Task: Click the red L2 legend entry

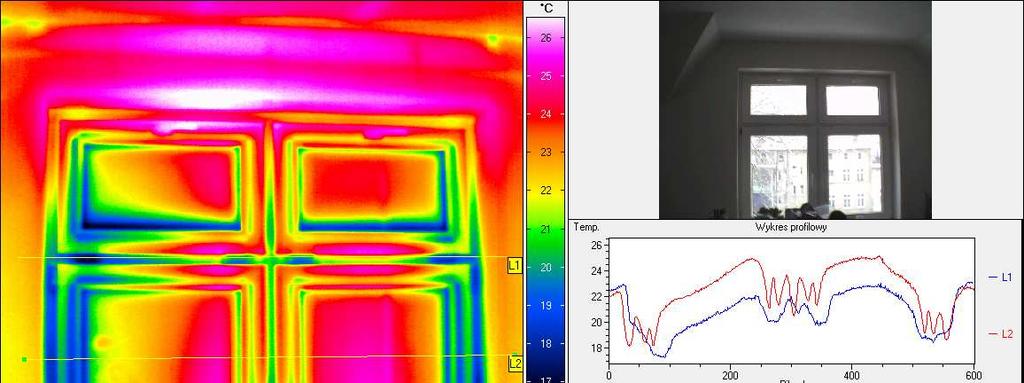Action: pos(1000,334)
